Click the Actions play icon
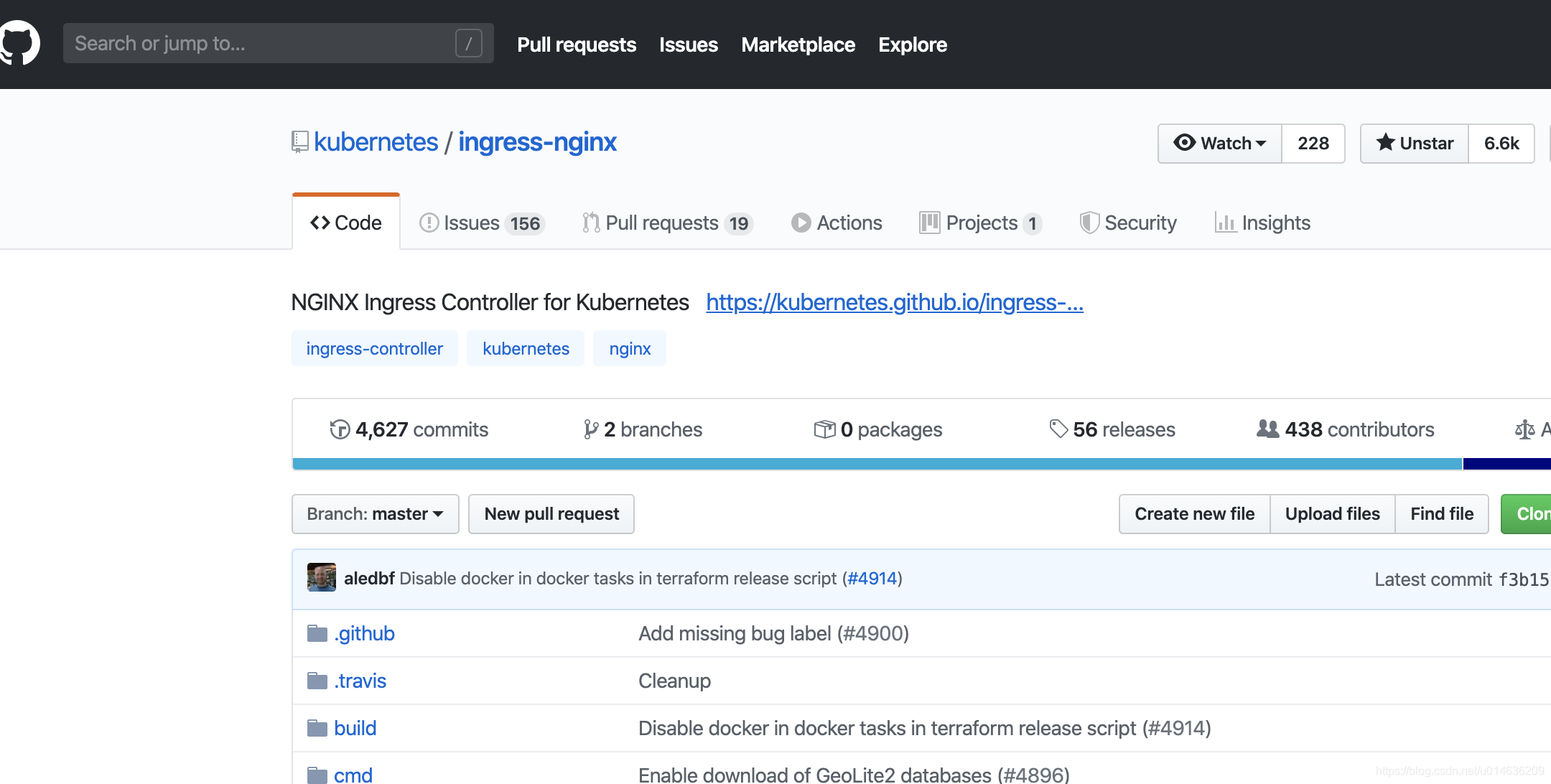1551x784 pixels. (x=801, y=223)
